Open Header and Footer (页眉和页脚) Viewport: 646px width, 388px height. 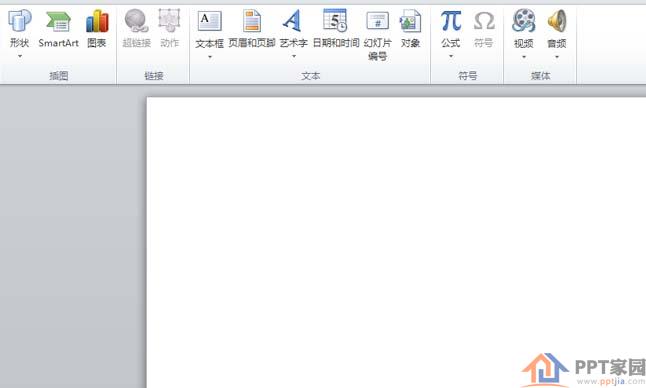click(x=252, y=21)
